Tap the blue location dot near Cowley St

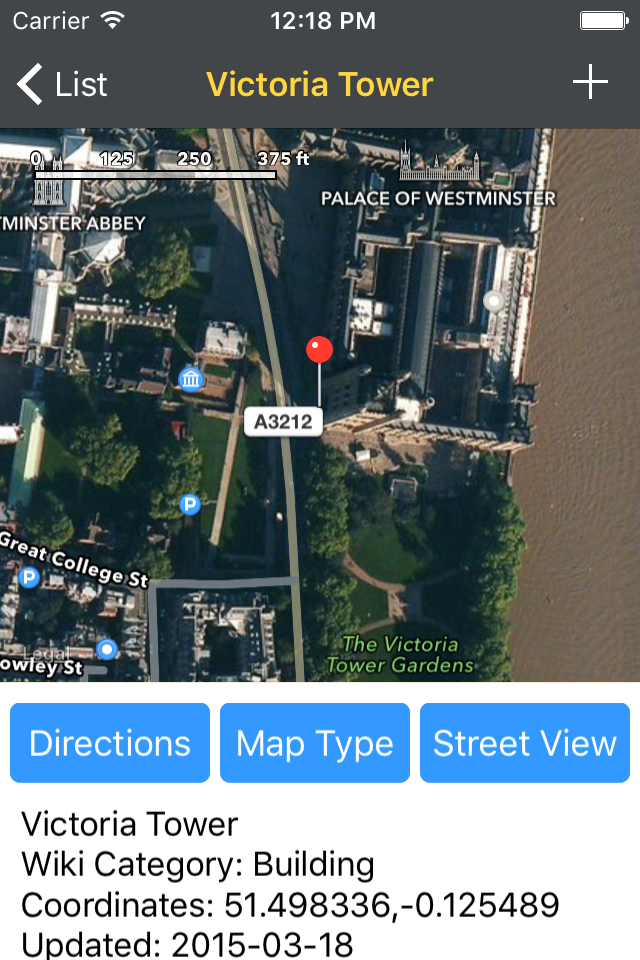pos(107,649)
